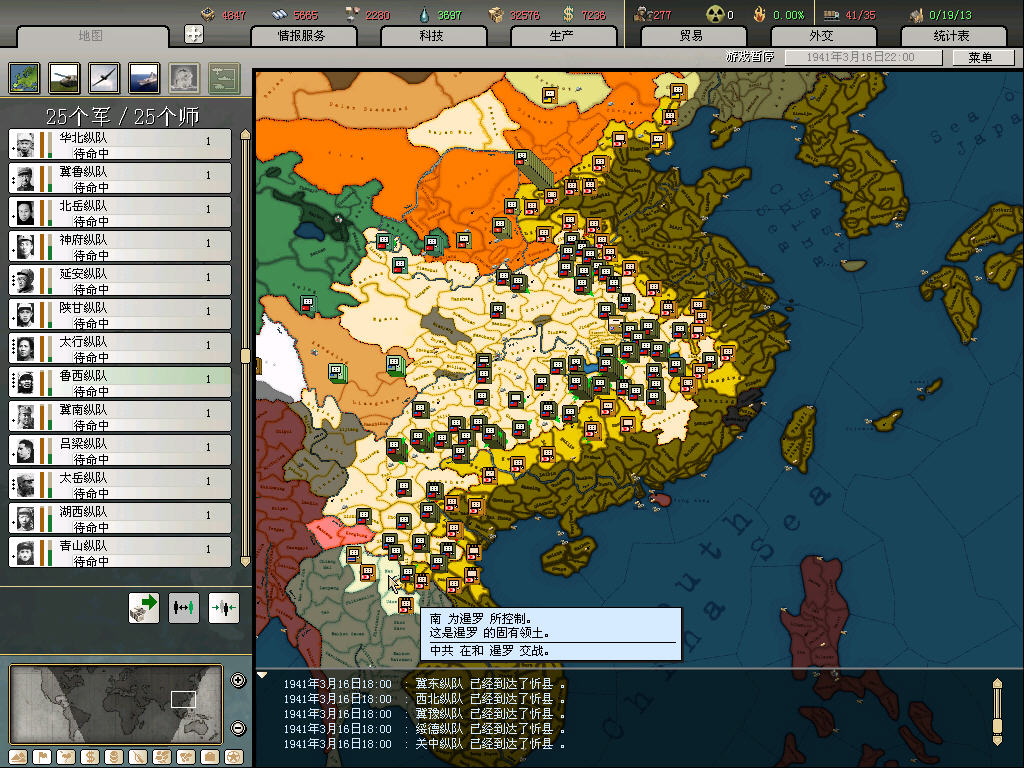
Task: Open the 情报服务 intelligence tab
Action: pos(303,36)
